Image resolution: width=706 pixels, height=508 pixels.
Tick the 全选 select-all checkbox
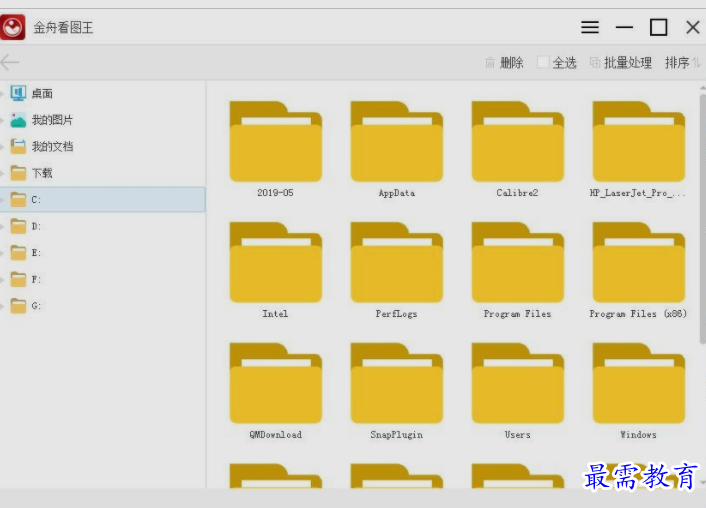click(x=543, y=62)
